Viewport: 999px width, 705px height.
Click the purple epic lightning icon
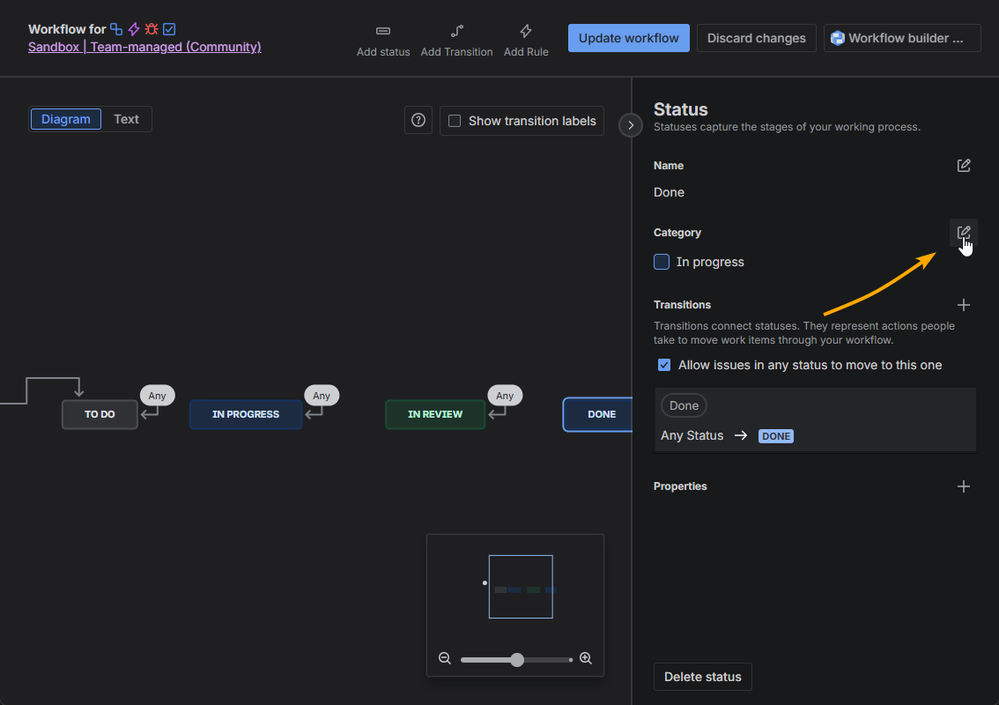(134, 29)
